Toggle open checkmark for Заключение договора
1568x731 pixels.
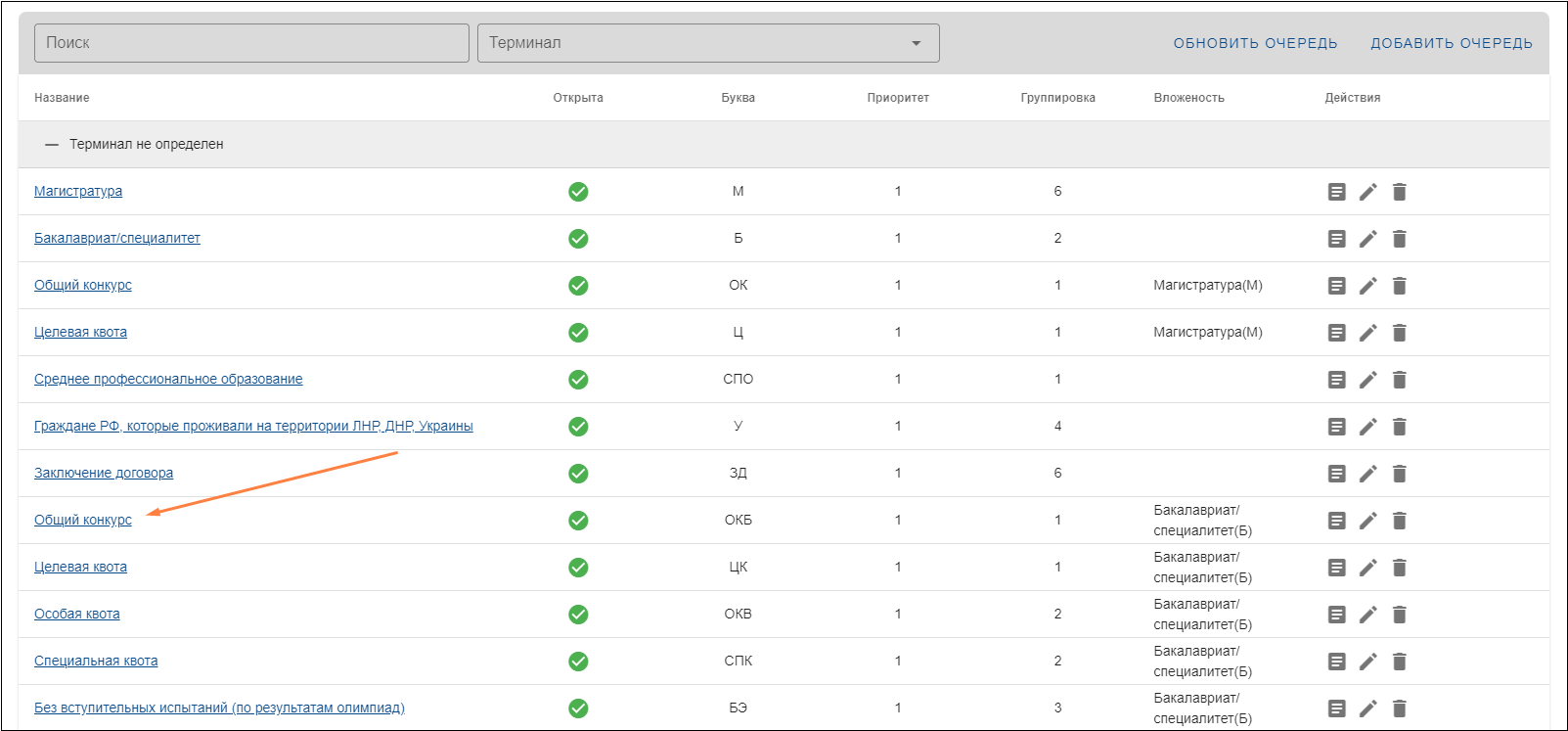(x=578, y=474)
